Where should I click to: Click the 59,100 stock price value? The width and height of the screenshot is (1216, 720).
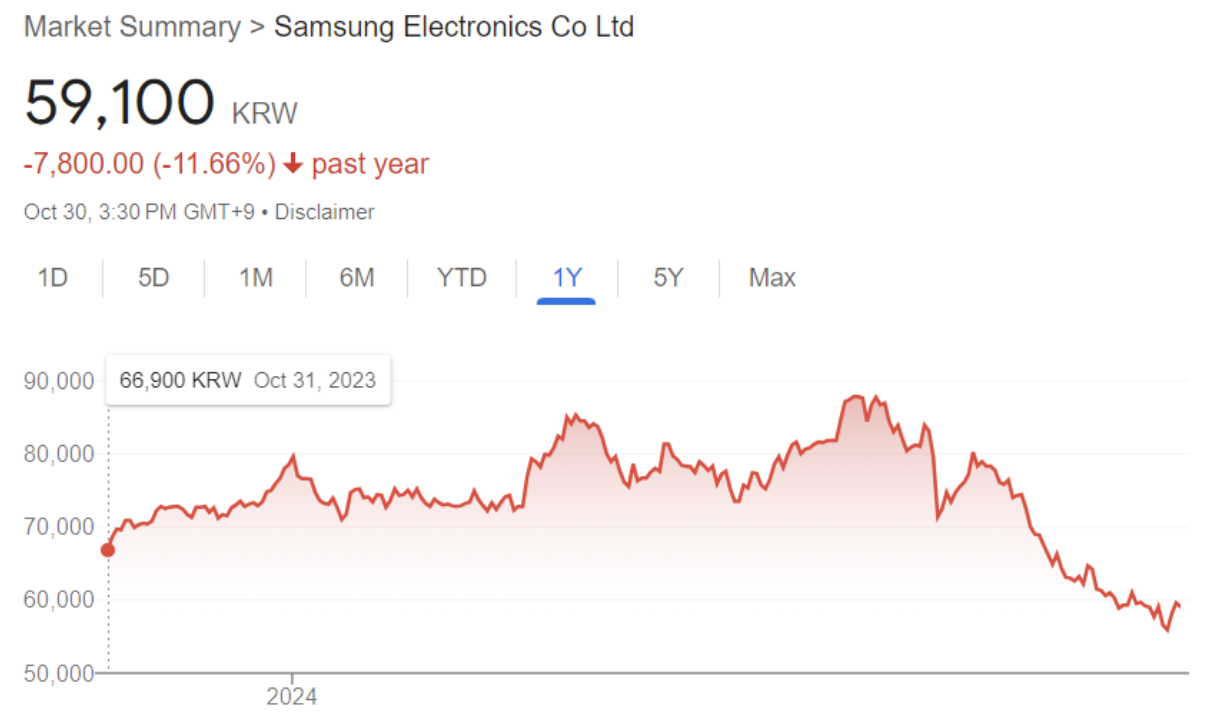click(x=119, y=102)
